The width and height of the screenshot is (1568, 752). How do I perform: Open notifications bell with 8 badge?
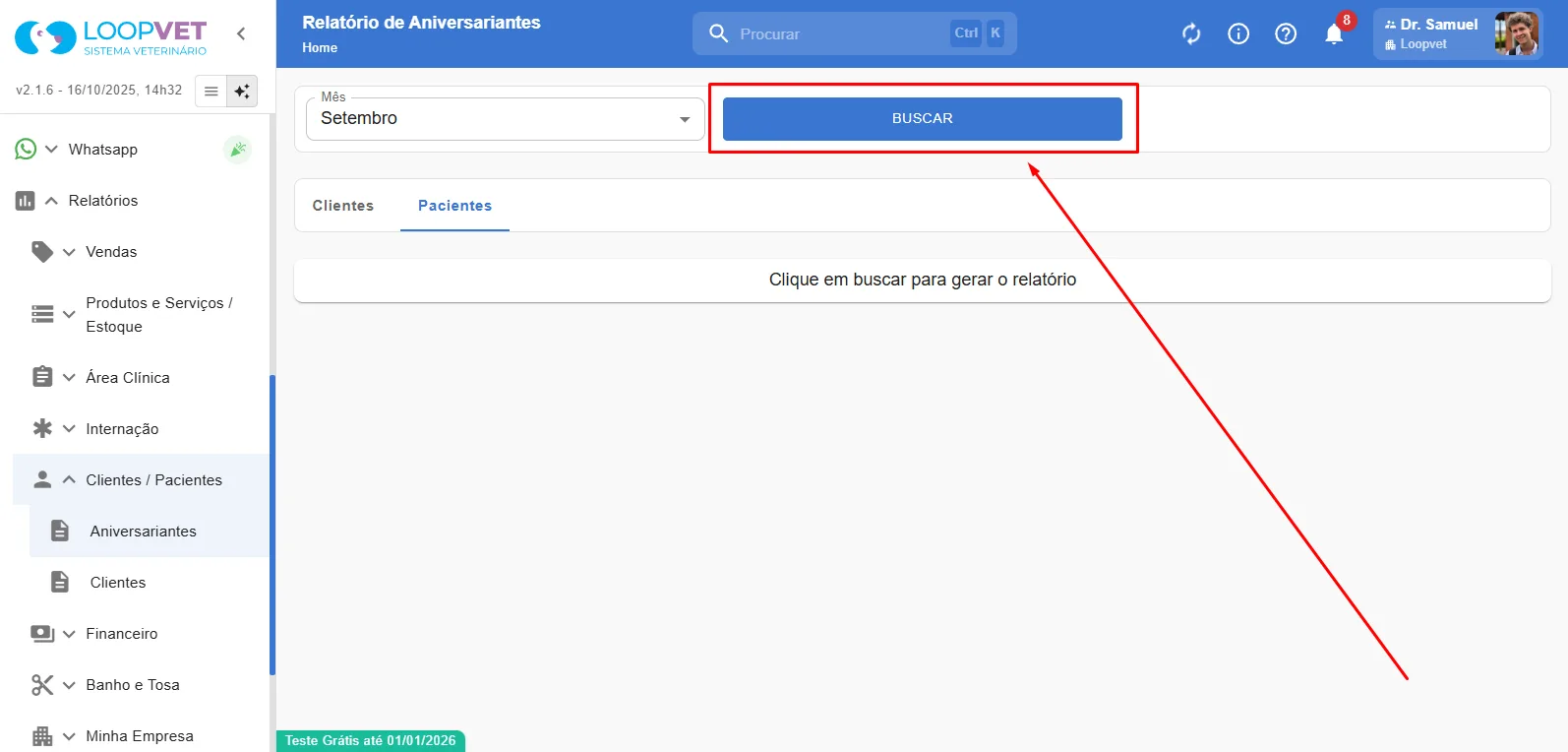[x=1334, y=34]
